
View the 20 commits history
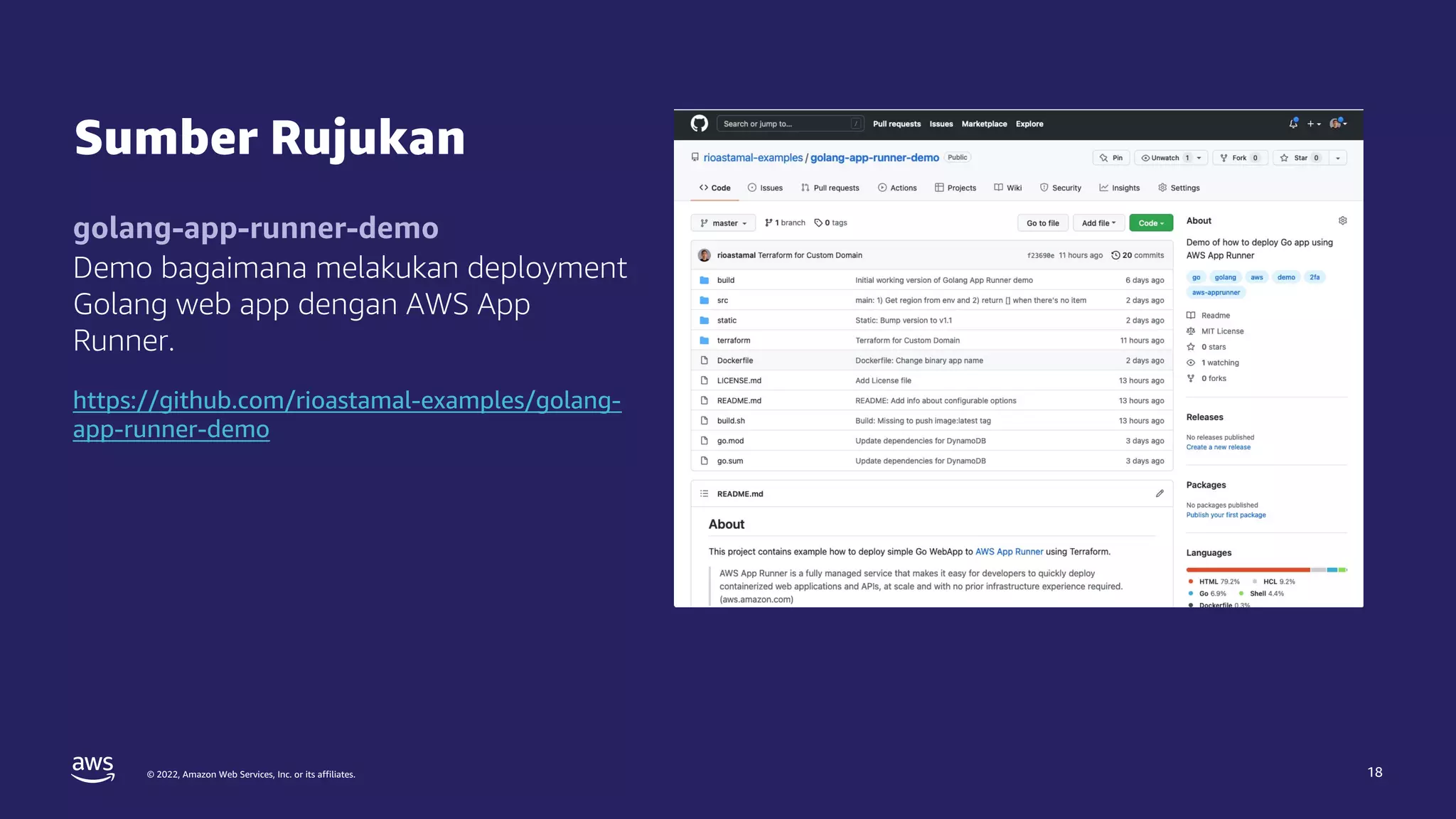click(1137, 255)
